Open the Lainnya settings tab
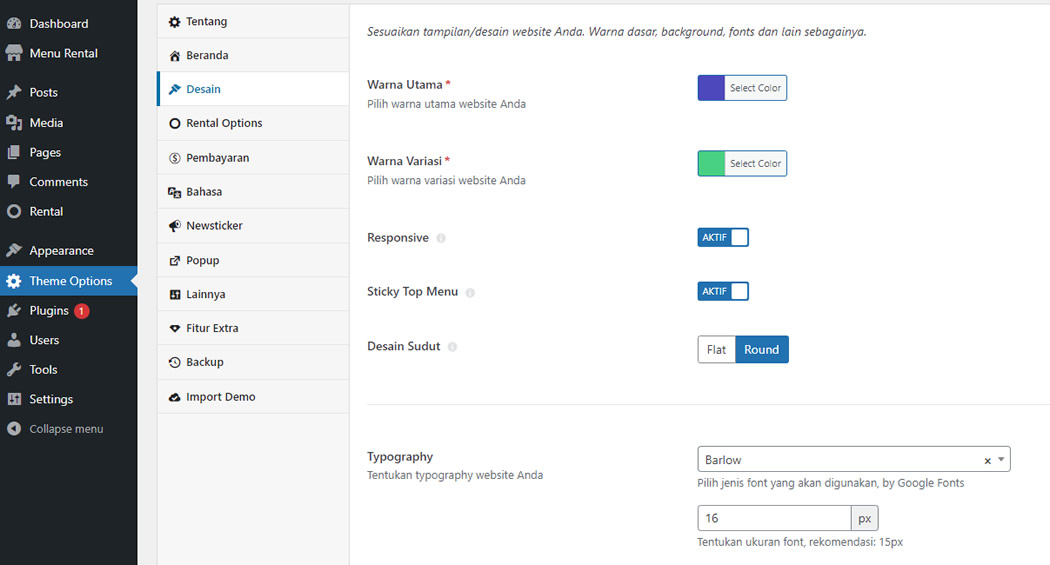 point(253,294)
